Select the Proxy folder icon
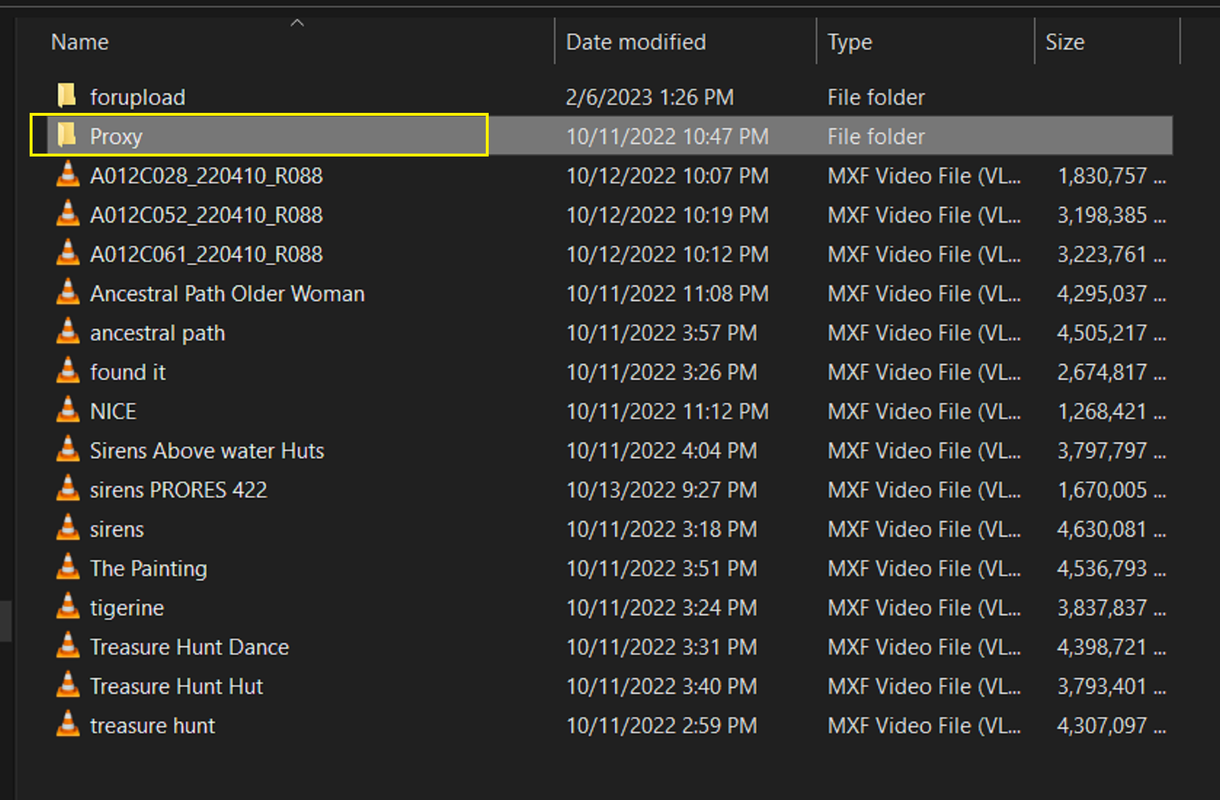This screenshot has height=800, width=1220. click(x=67, y=135)
